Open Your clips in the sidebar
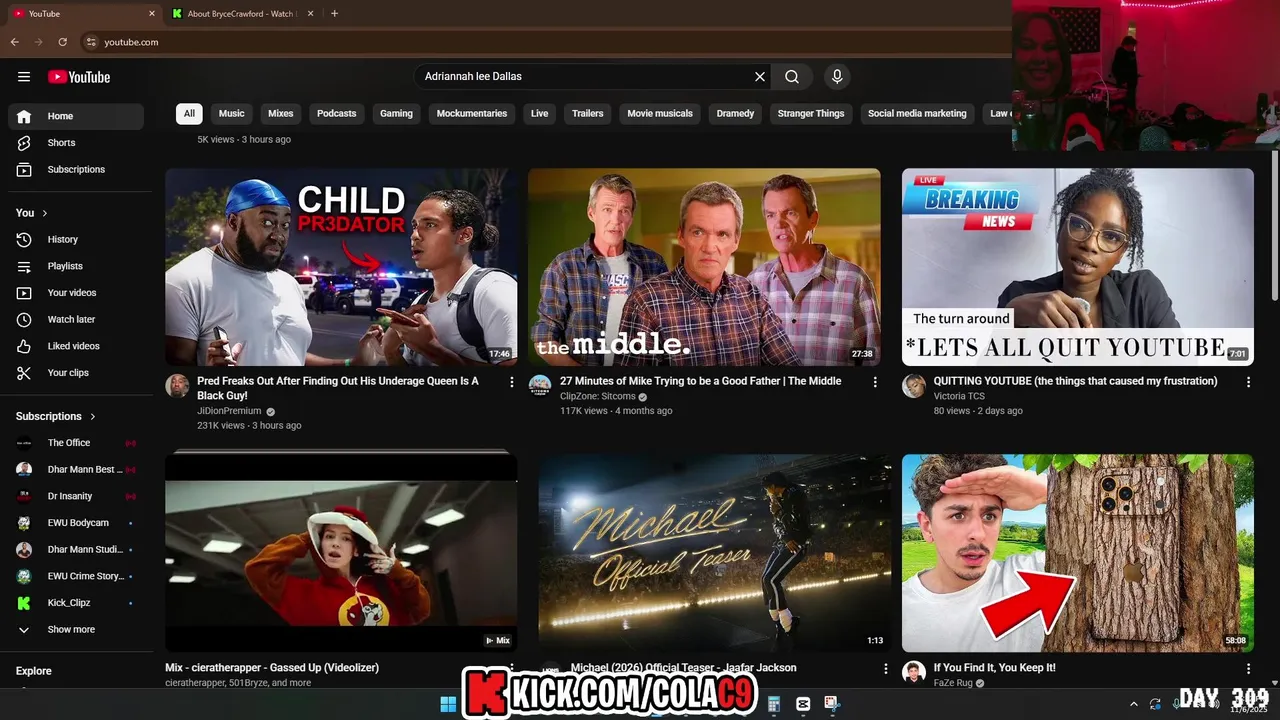The width and height of the screenshot is (1280, 720). 76,373
